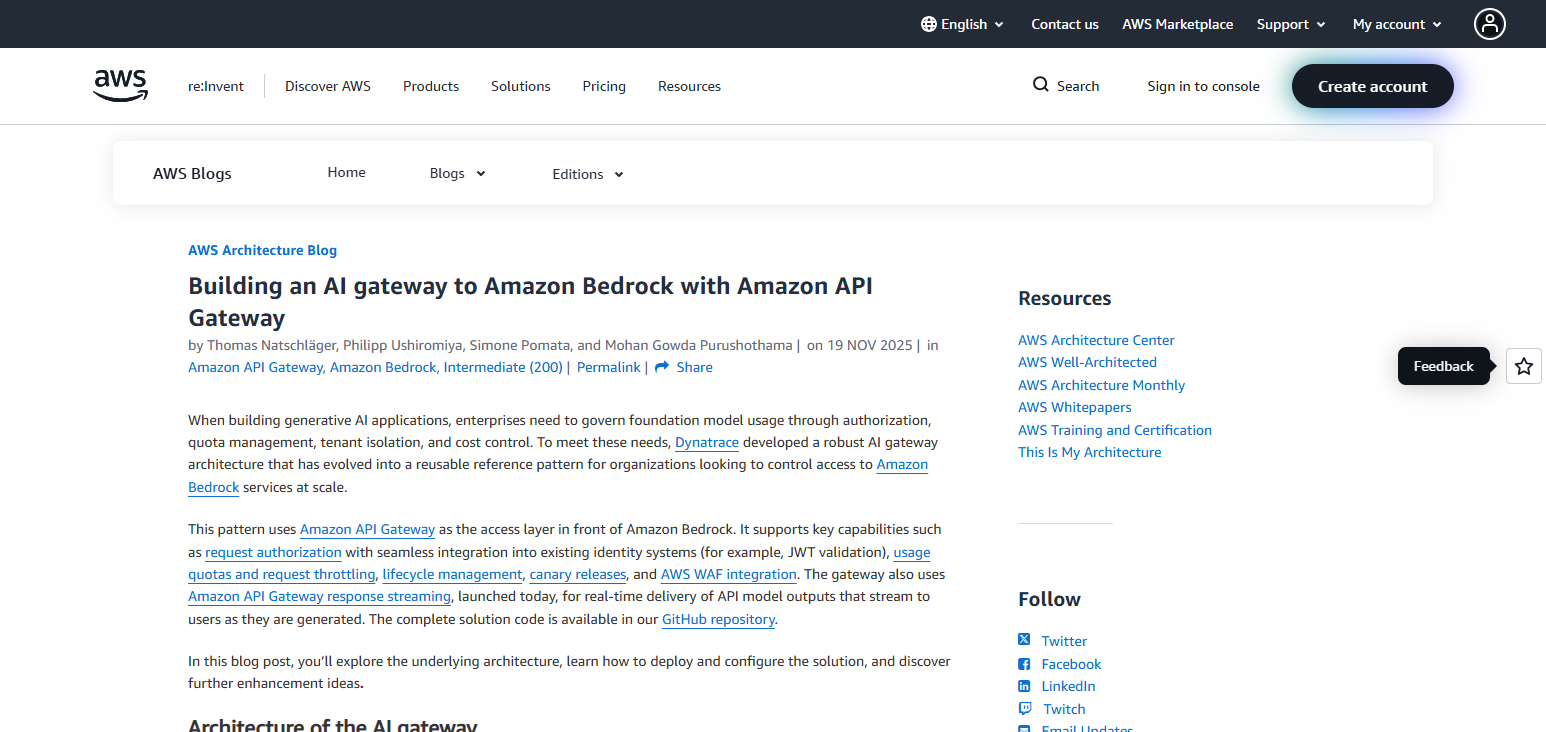Click the Twitter follow link text

[x=1064, y=641]
